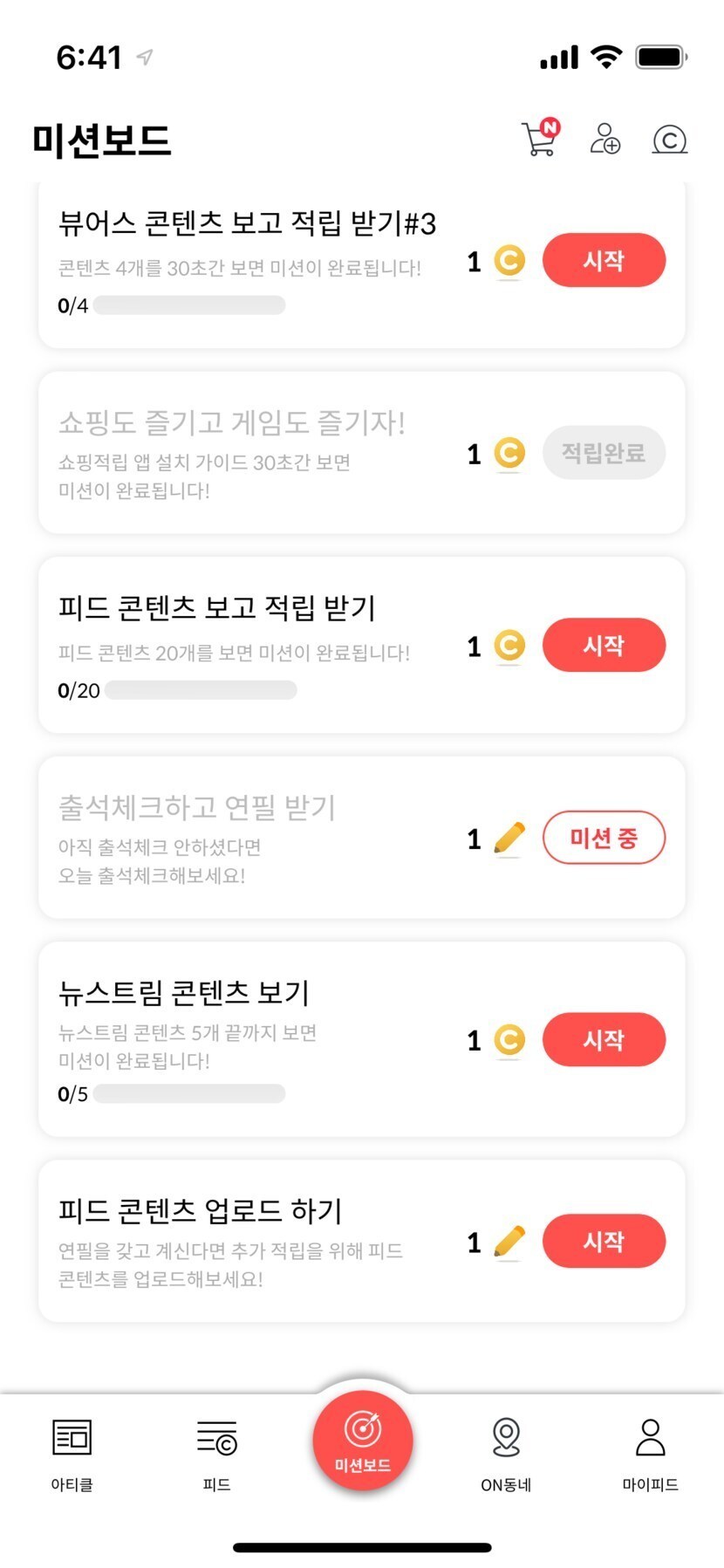The height and width of the screenshot is (1568, 724).
Task: Click the 0/20 progress bar
Action: [x=201, y=690]
